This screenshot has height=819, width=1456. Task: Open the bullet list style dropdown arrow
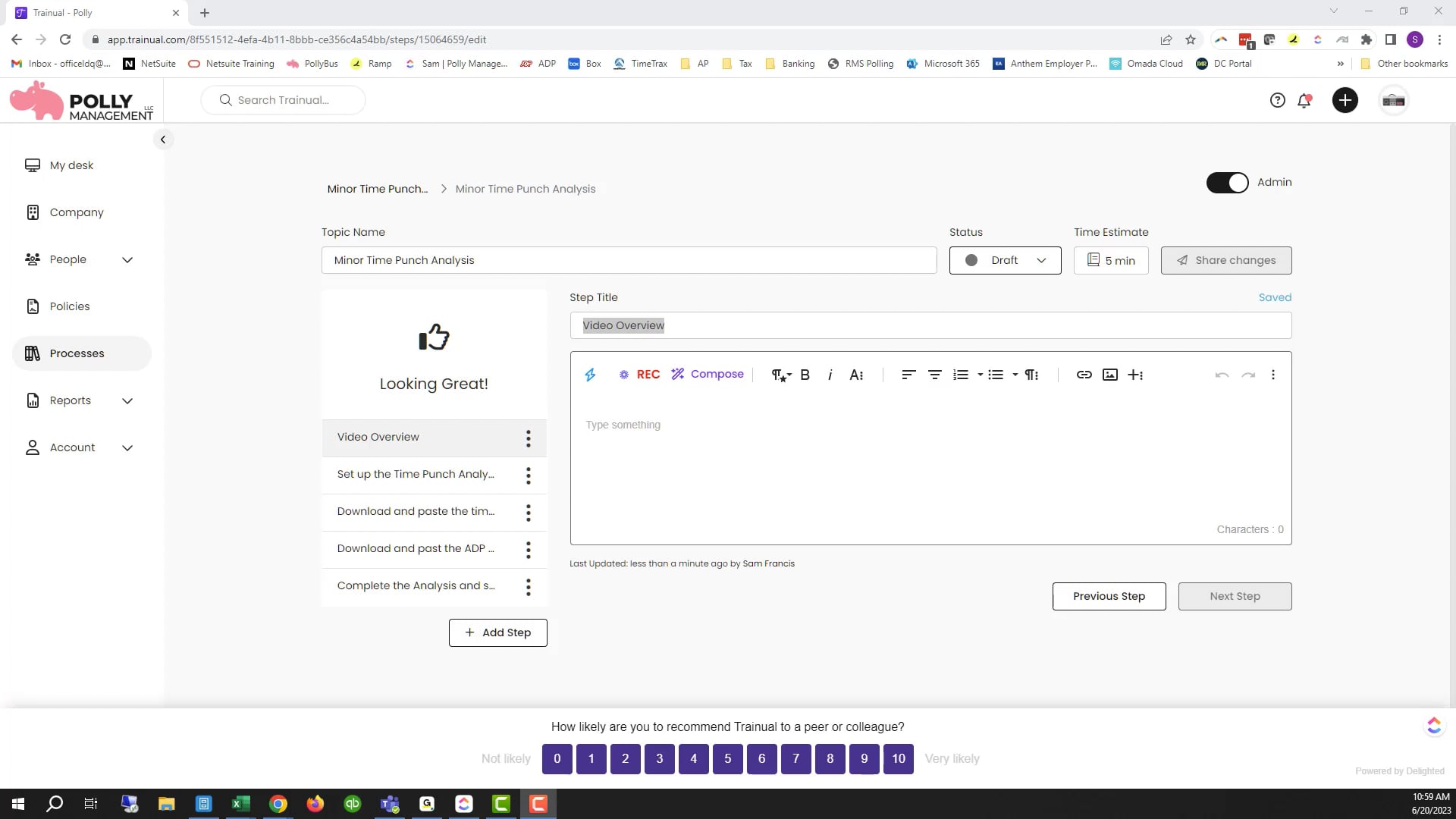[1015, 375]
